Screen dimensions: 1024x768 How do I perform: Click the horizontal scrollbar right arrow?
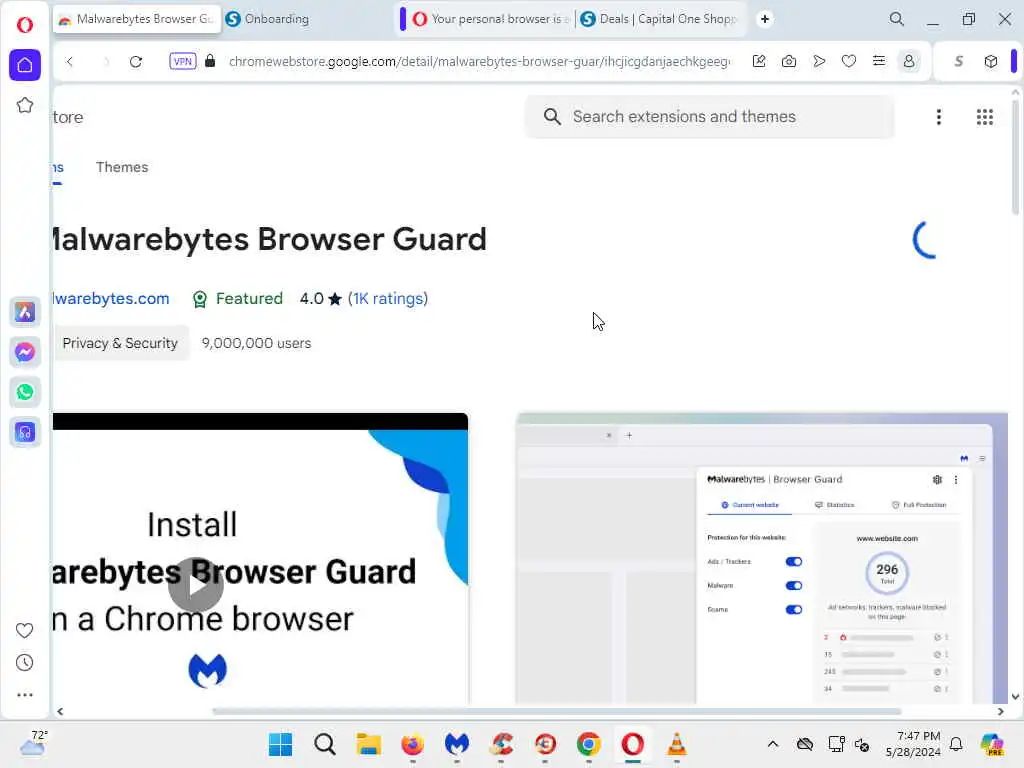tap(1000, 711)
